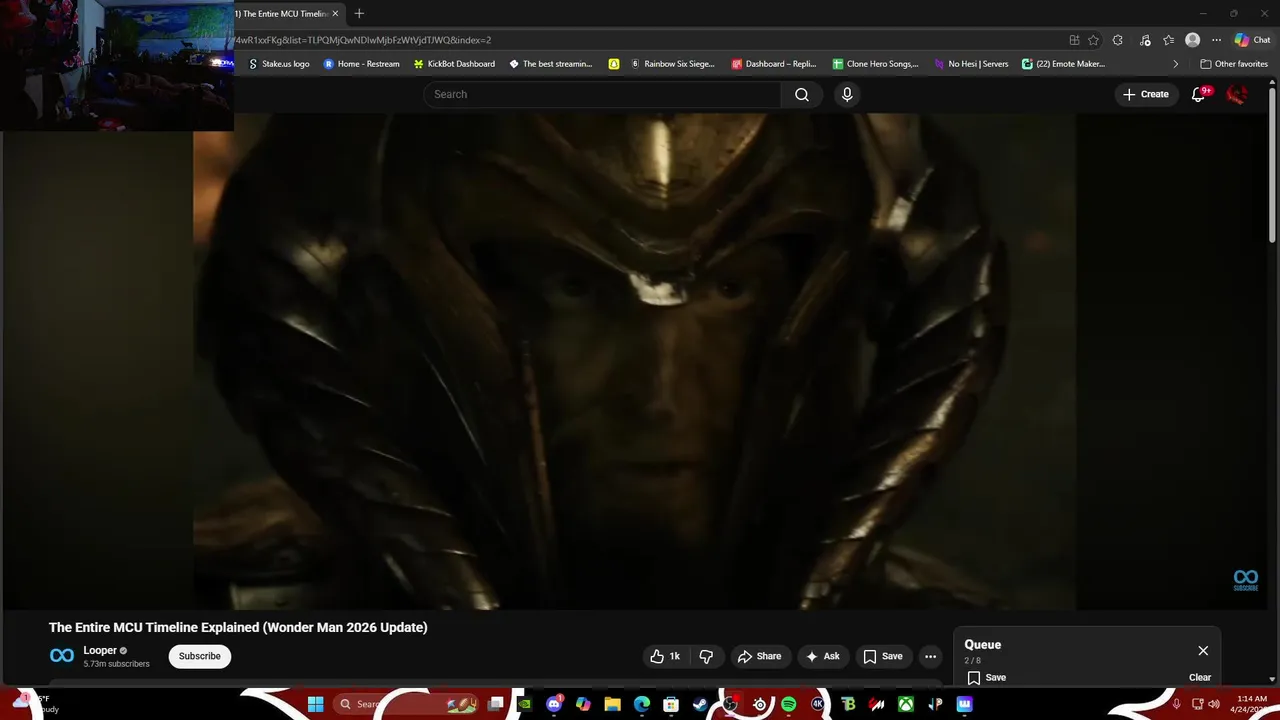Open KickBot Dashboard bookmark
Viewport: 1280px width, 720px height.
454,64
